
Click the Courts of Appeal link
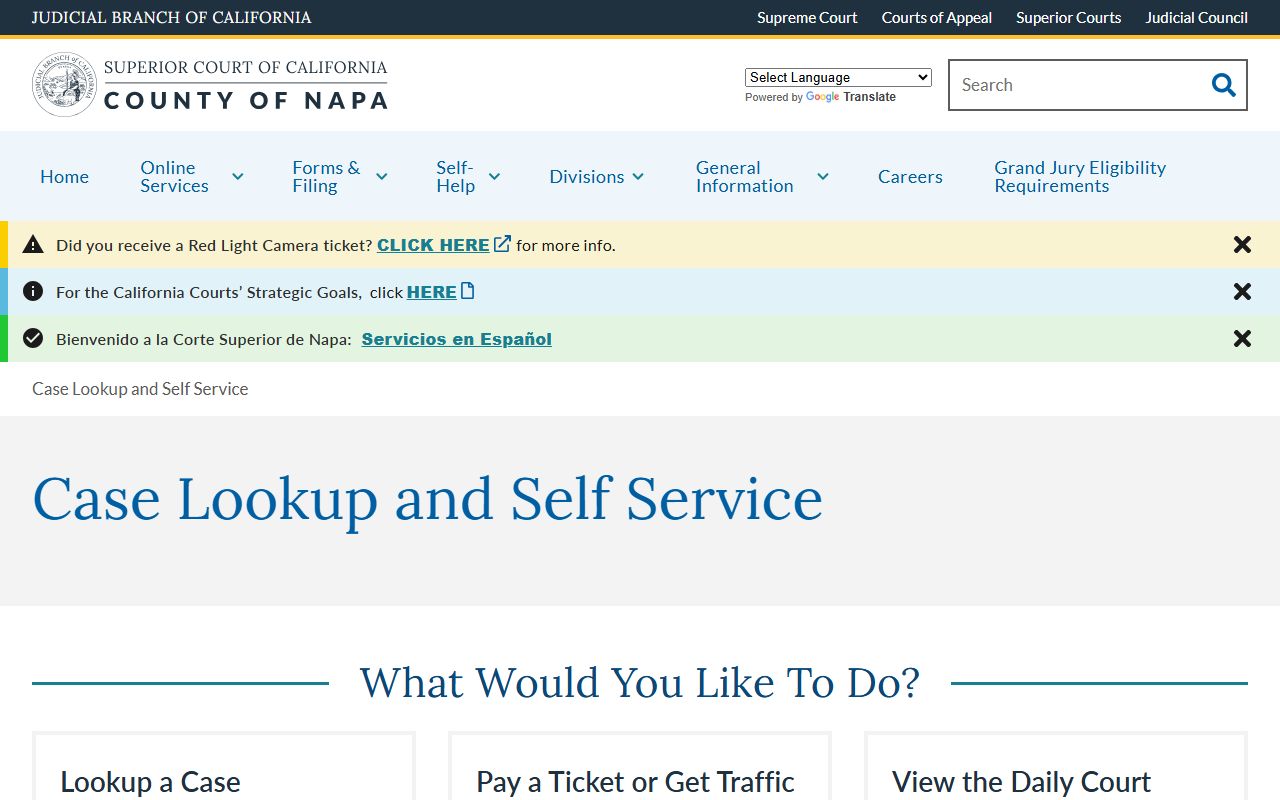point(937,18)
